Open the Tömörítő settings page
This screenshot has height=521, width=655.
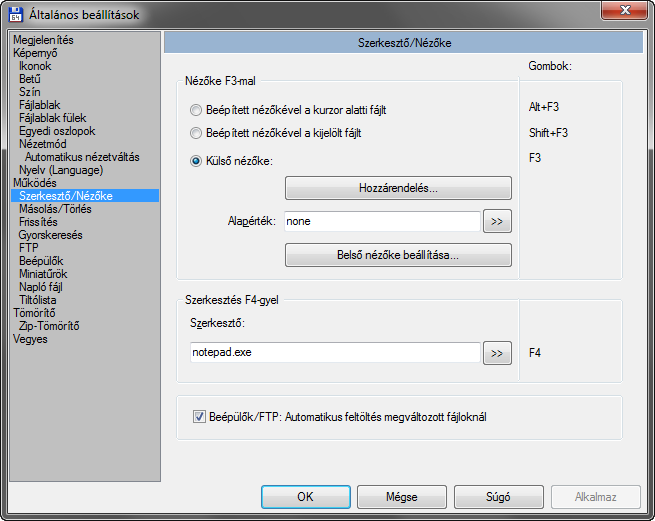coord(34,313)
